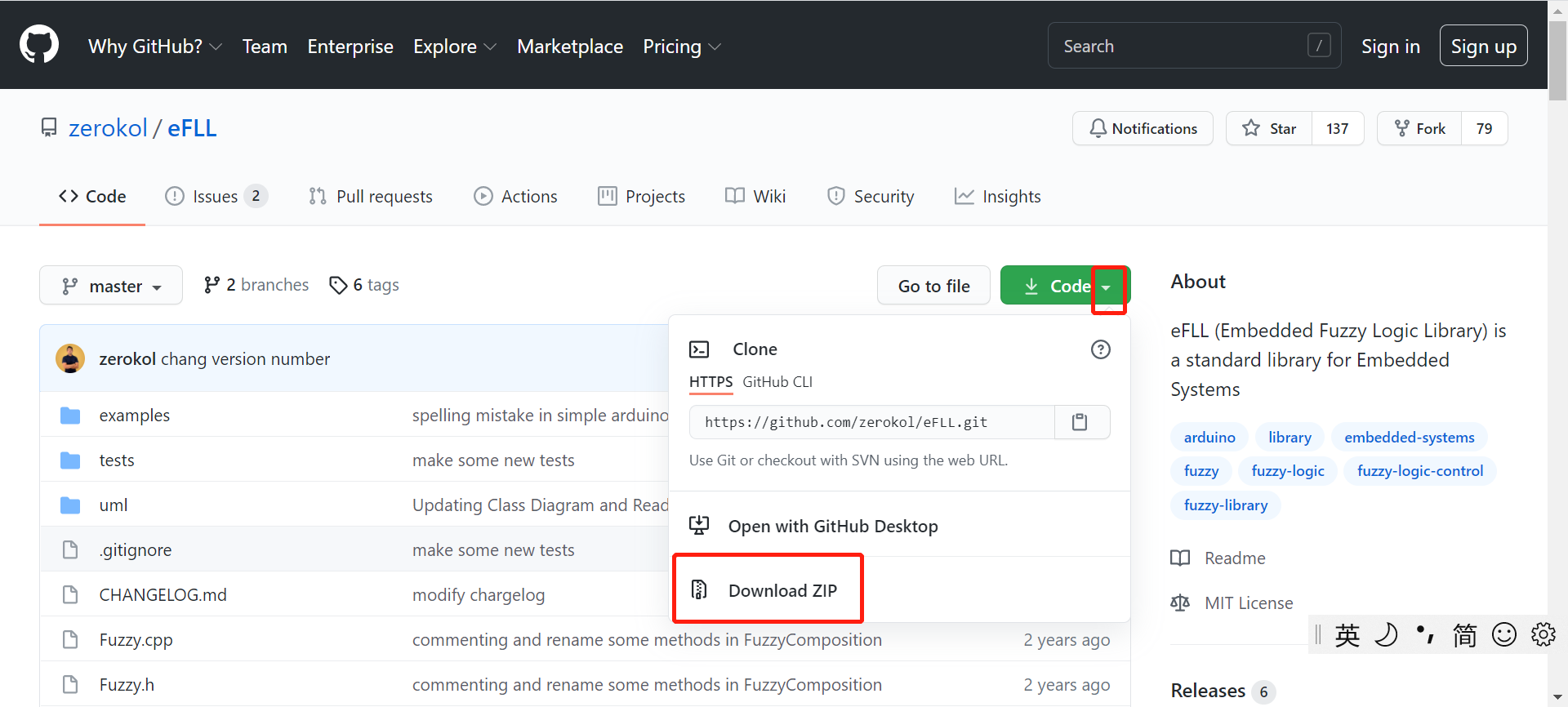The image size is (1568, 707).
Task: View the 2 branches link
Action: [256, 285]
